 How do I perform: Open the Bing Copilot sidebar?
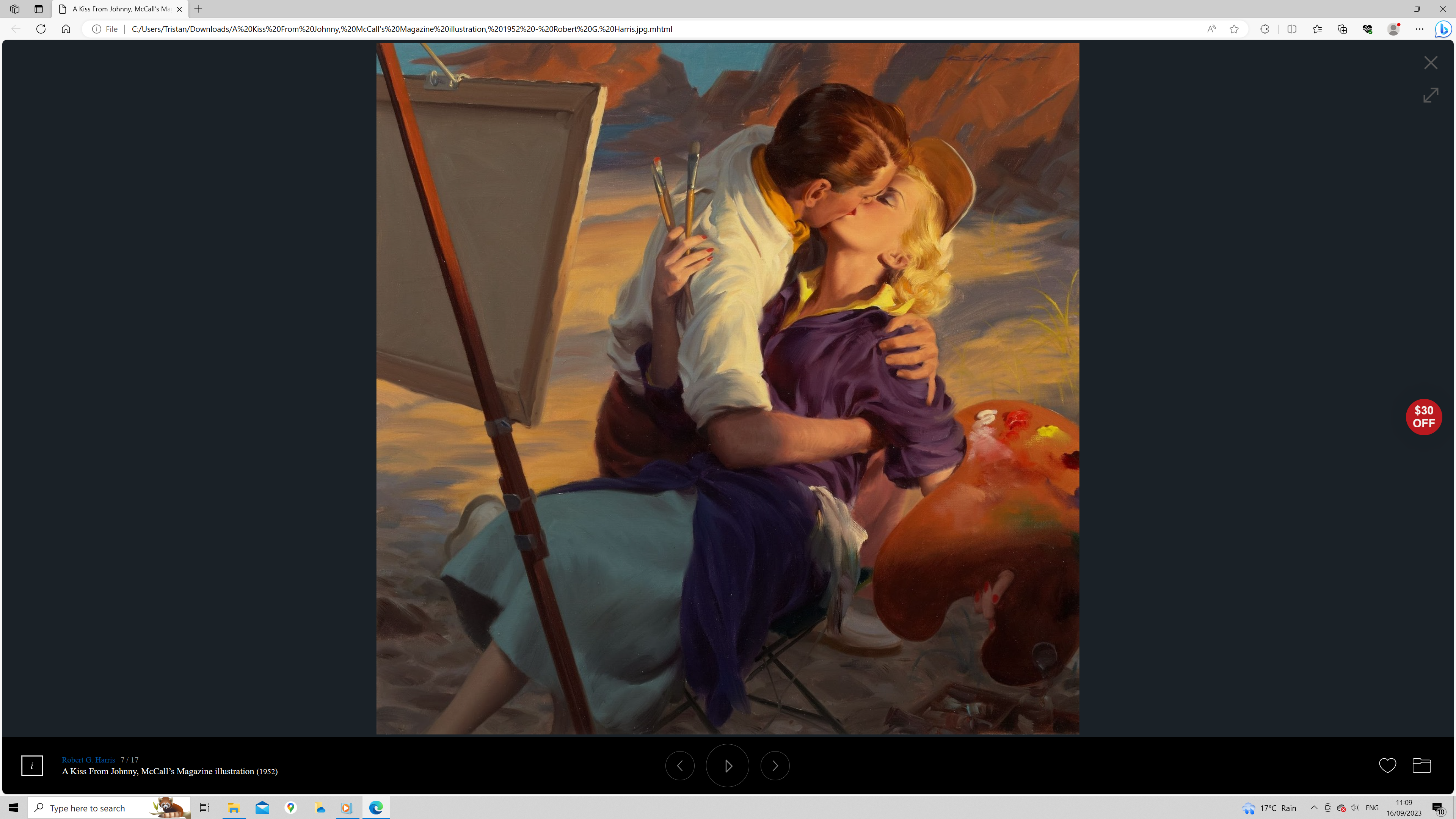click(x=1443, y=29)
